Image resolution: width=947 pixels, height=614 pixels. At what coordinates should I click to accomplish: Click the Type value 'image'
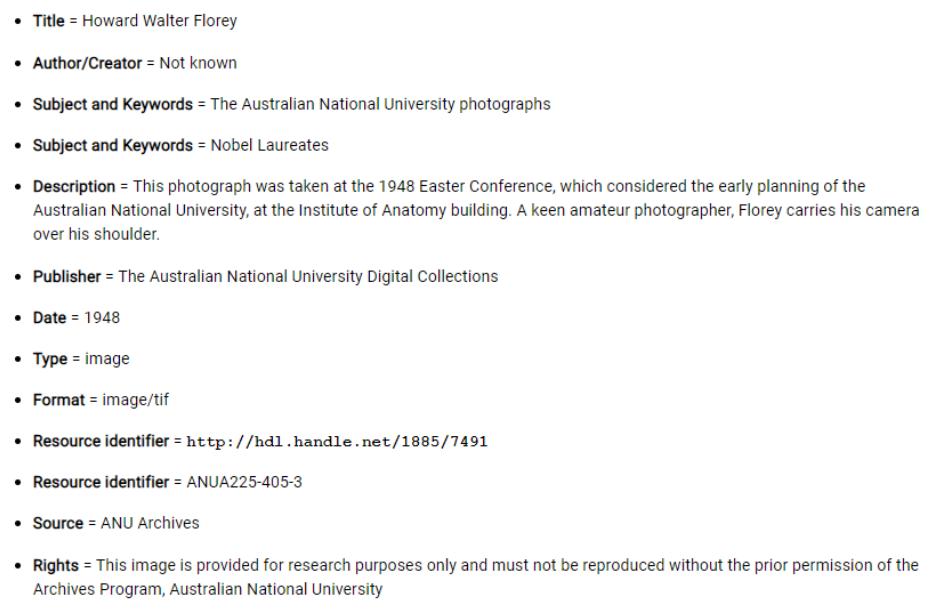(x=107, y=359)
